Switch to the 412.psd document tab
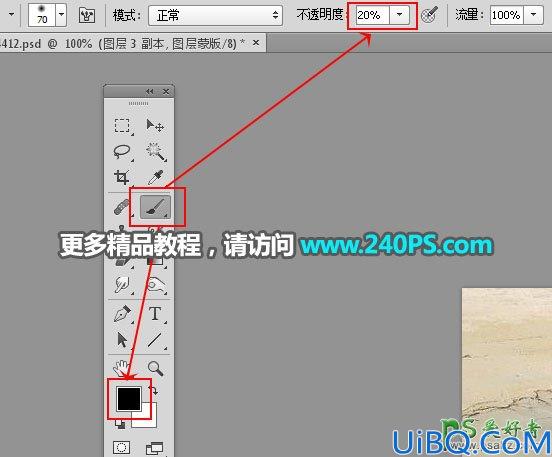Screen dimensions: 552x457 123,43
